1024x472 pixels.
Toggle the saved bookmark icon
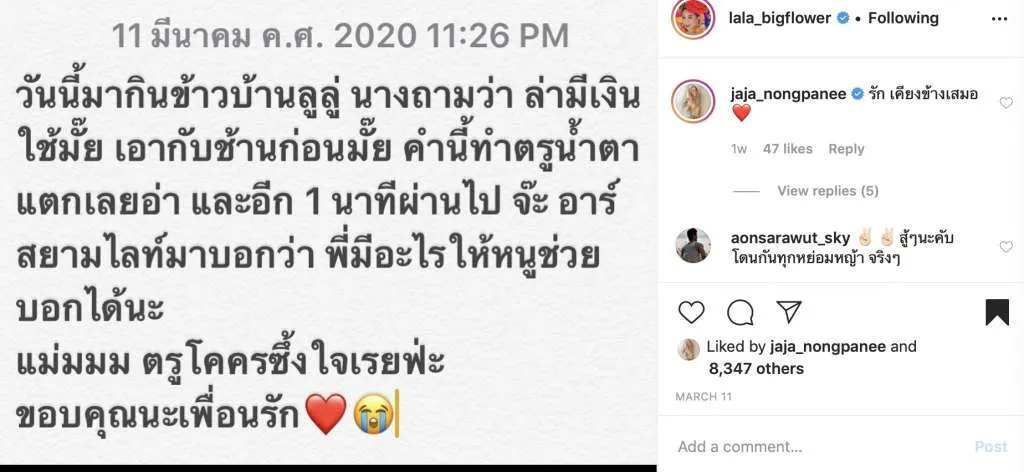pos(997,312)
